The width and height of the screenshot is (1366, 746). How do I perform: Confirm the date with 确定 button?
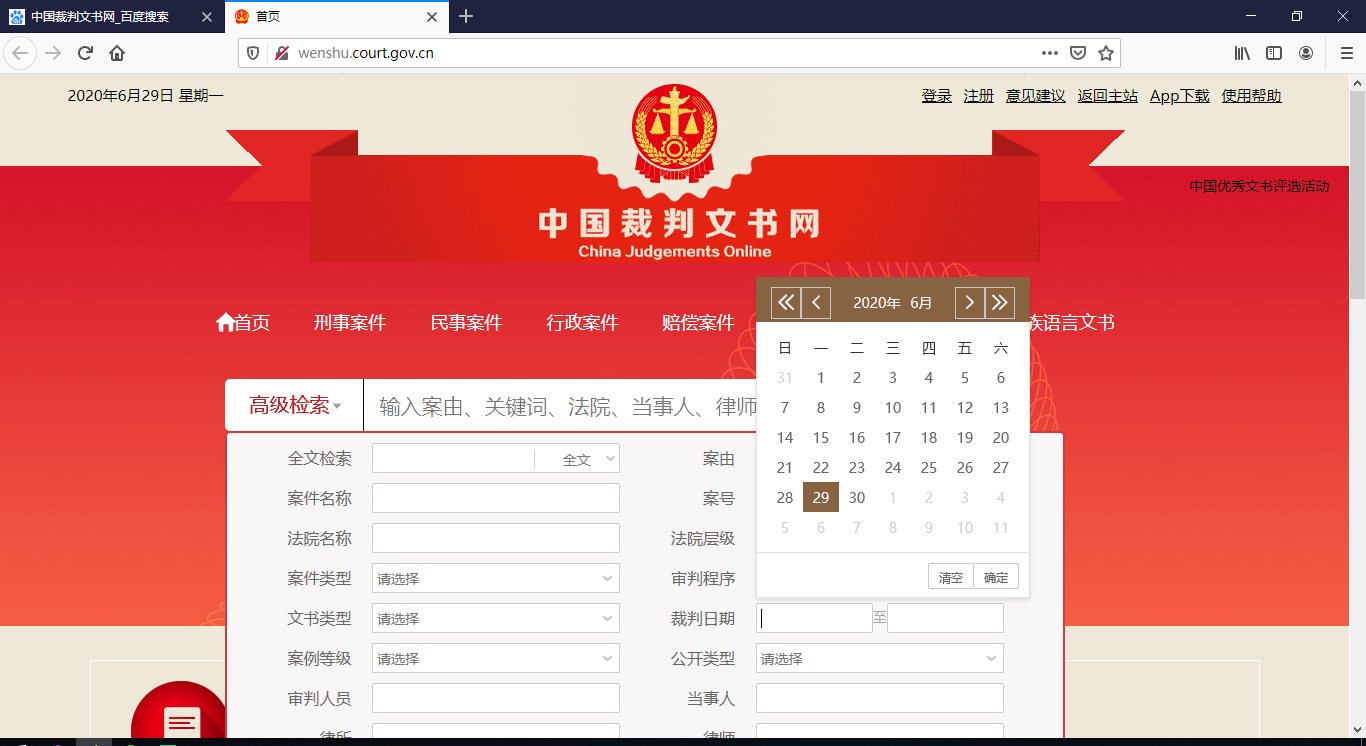(995, 575)
